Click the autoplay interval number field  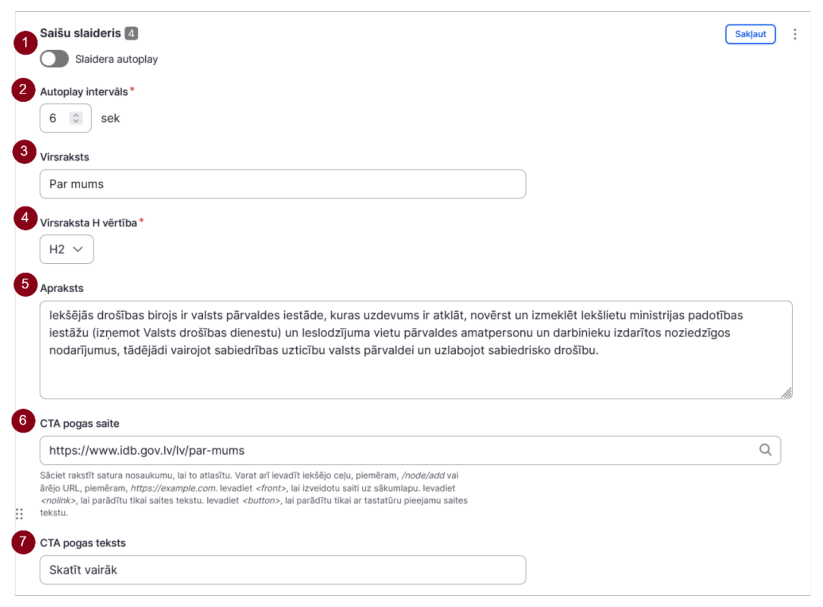coord(66,118)
